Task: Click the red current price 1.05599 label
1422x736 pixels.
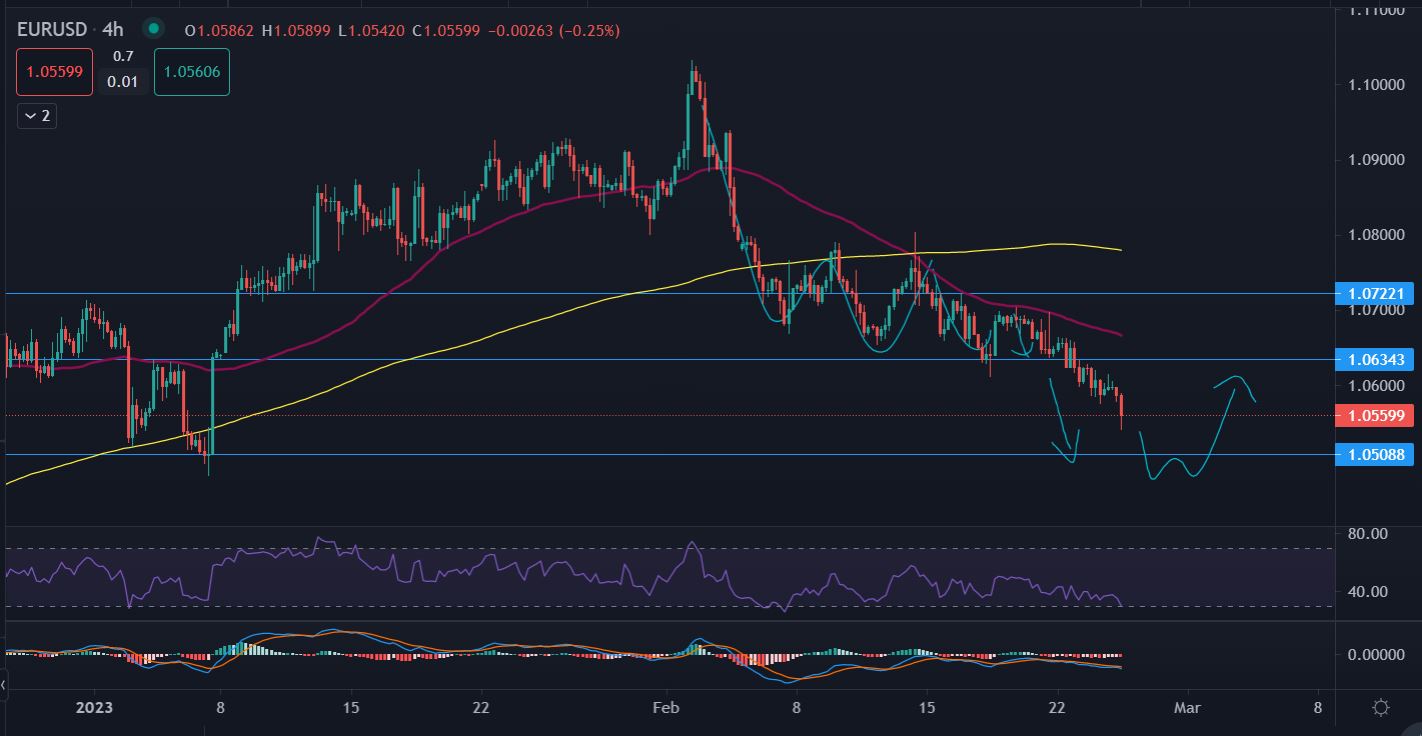Action: 1374,415
